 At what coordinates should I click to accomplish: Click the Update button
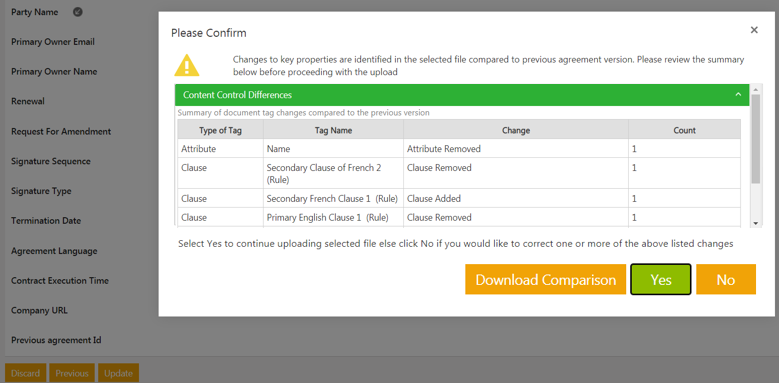[x=118, y=374]
